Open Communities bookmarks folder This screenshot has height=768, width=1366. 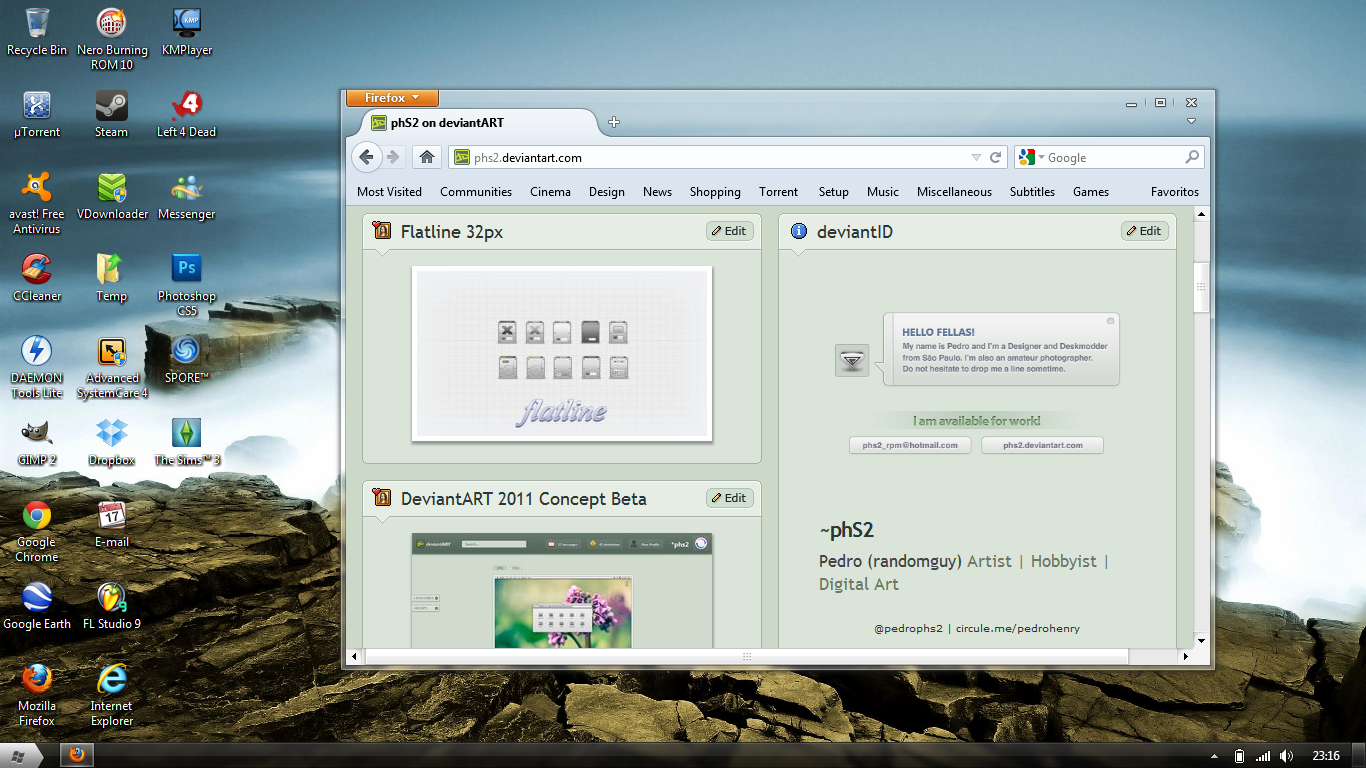(x=476, y=192)
